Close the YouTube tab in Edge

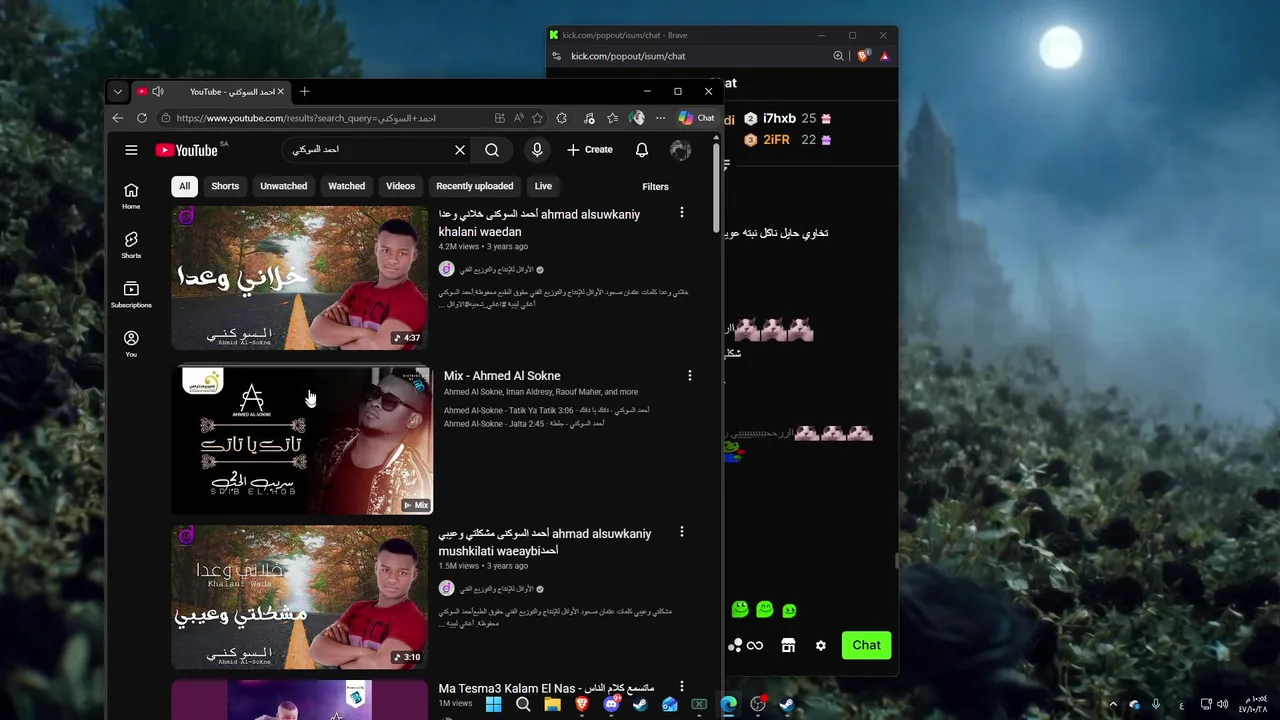[x=281, y=91]
